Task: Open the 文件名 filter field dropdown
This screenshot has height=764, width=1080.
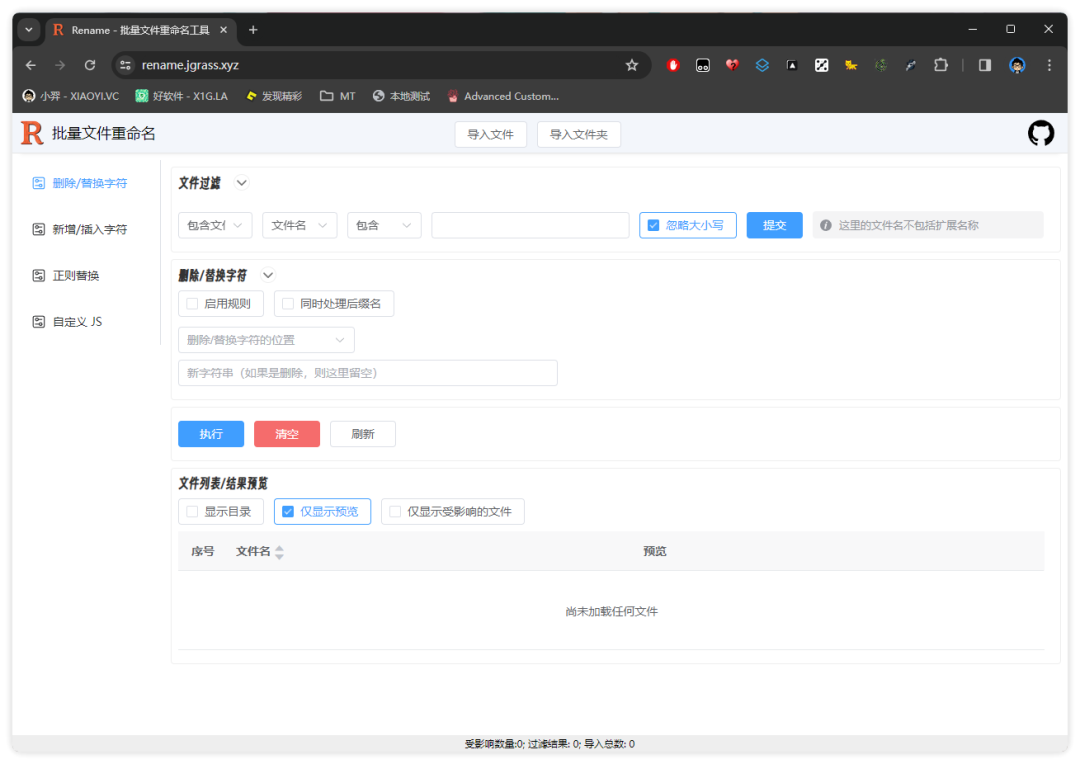Action: tap(300, 225)
